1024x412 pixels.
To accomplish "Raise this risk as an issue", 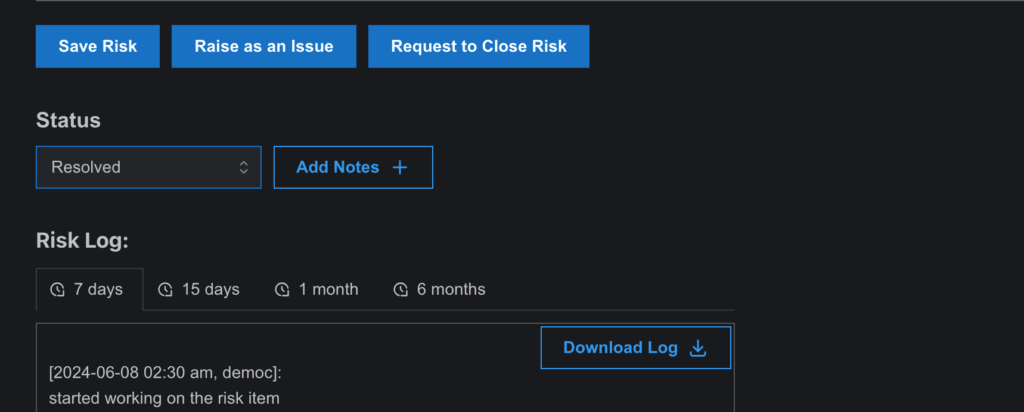I will pos(264,46).
